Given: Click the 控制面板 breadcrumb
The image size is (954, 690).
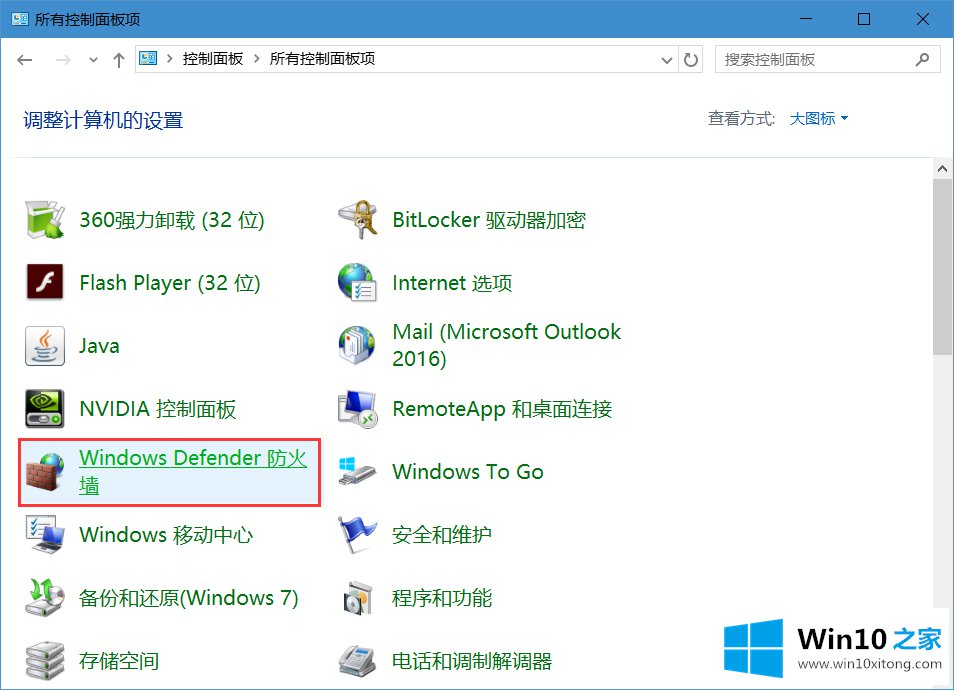Looking at the screenshot, I should click(213, 58).
